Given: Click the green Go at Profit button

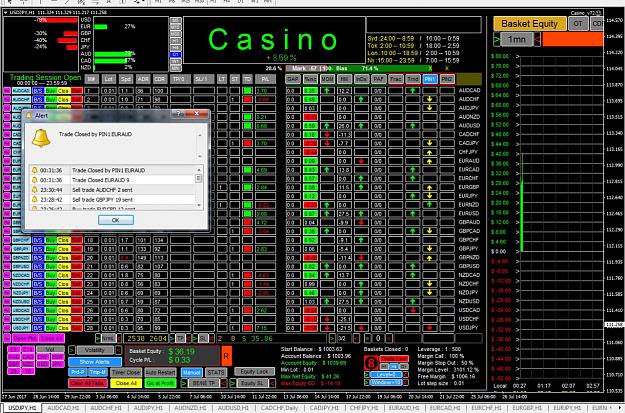Looking at the screenshot, I should point(160,383).
